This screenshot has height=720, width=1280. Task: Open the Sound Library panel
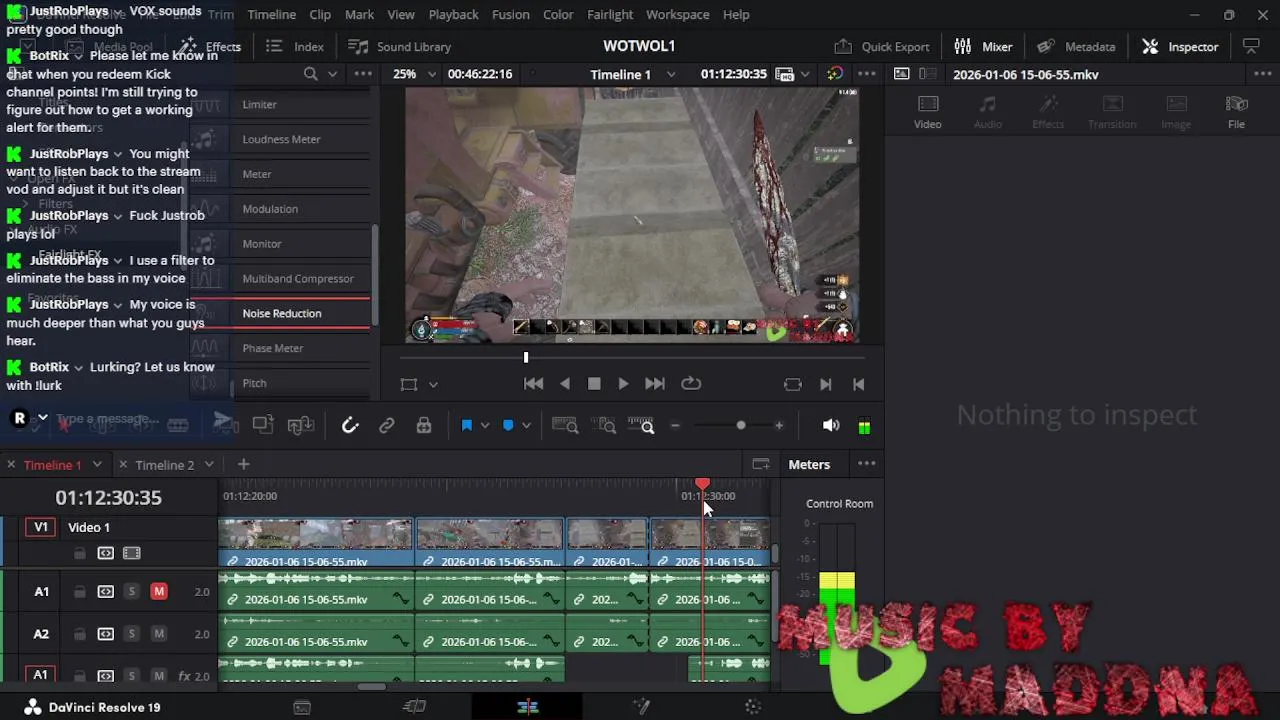click(x=400, y=46)
